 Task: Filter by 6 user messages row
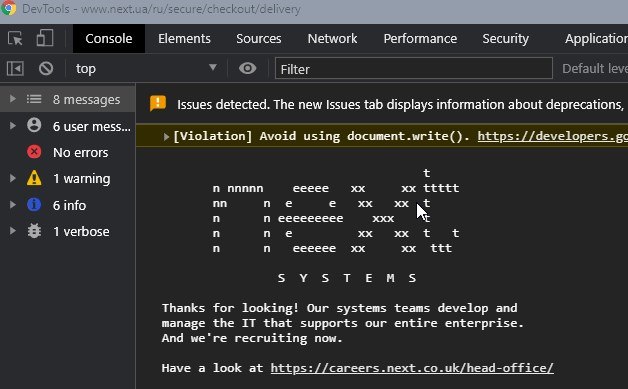pyautogui.click(x=67, y=126)
